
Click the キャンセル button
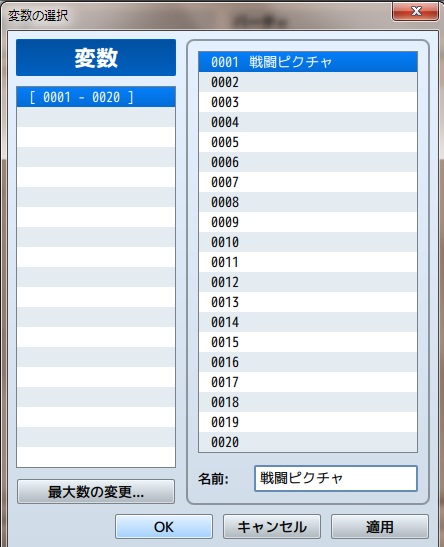(272, 526)
